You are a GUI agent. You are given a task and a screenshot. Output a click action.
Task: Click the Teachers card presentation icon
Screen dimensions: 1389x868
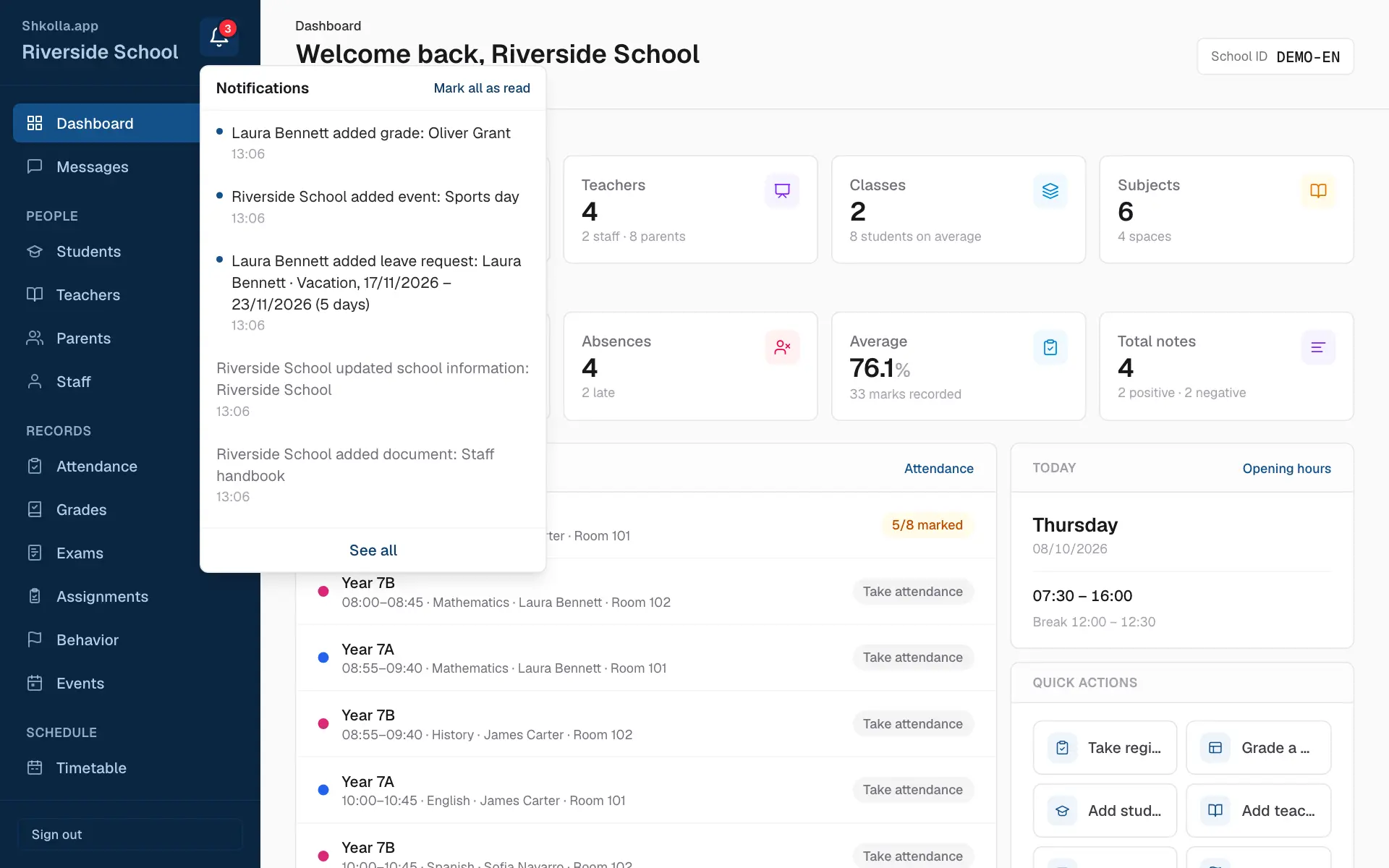coord(782,191)
